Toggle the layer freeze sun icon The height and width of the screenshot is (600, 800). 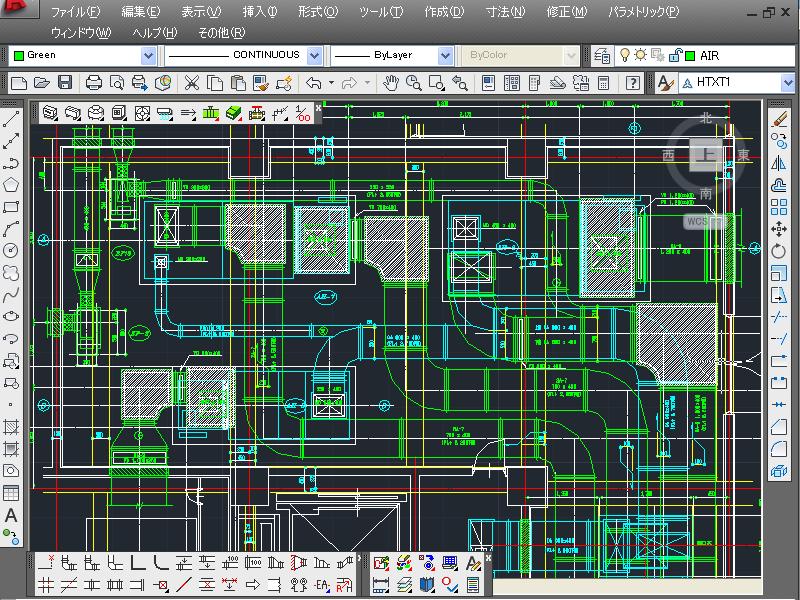(643, 56)
